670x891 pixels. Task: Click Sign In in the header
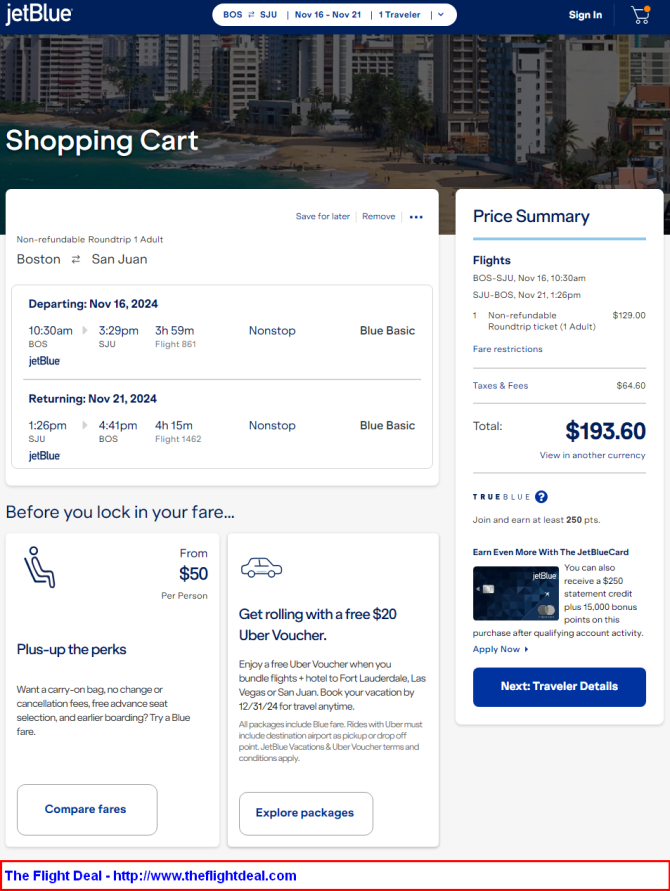(585, 15)
